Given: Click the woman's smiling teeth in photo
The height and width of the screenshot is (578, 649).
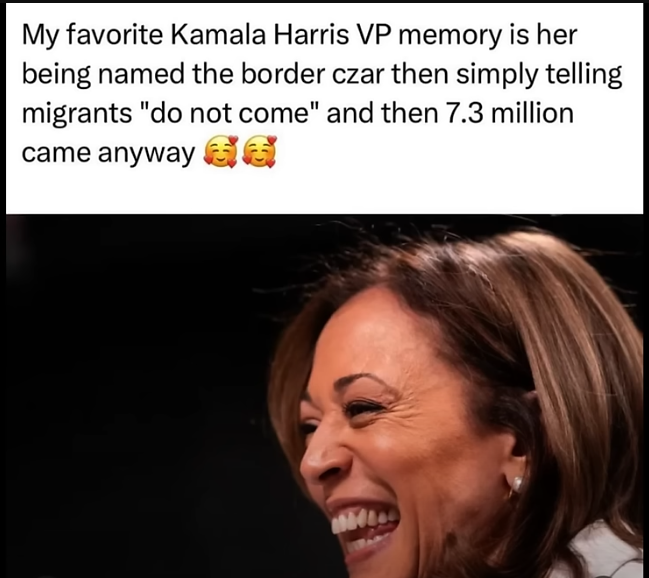Looking at the screenshot, I should click(x=364, y=521).
